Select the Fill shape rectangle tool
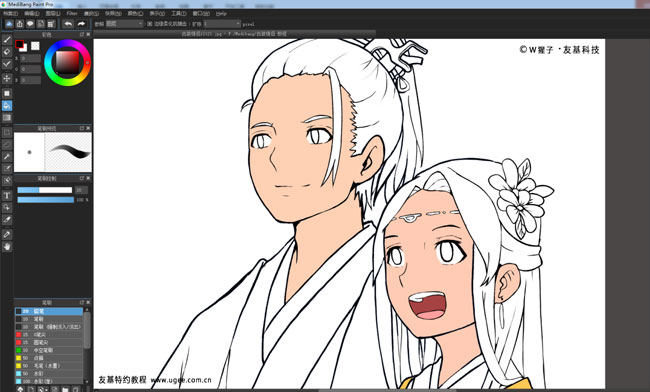The width and height of the screenshot is (650, 392). pos(7,93)
